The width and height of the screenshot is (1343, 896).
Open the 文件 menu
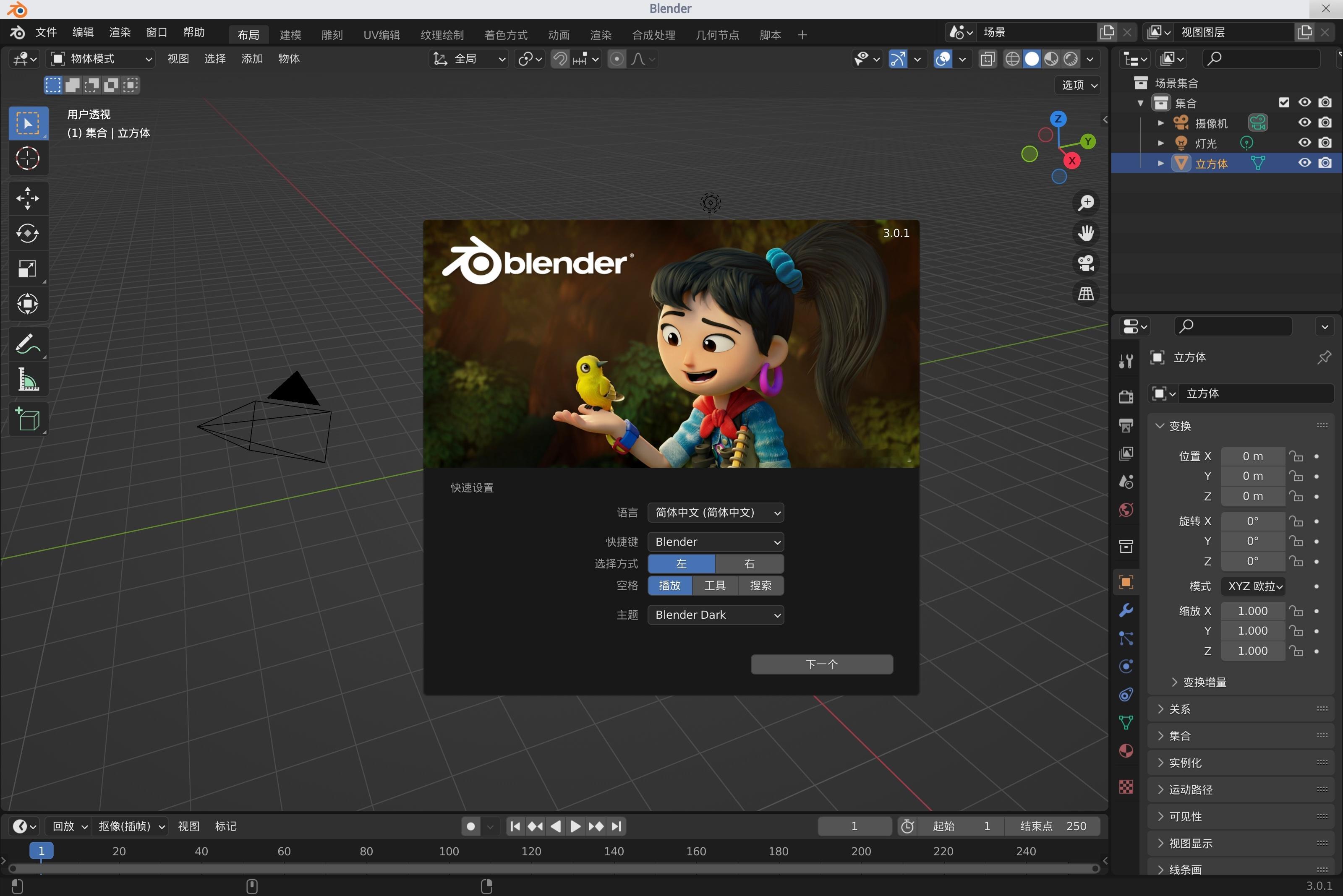46,33
